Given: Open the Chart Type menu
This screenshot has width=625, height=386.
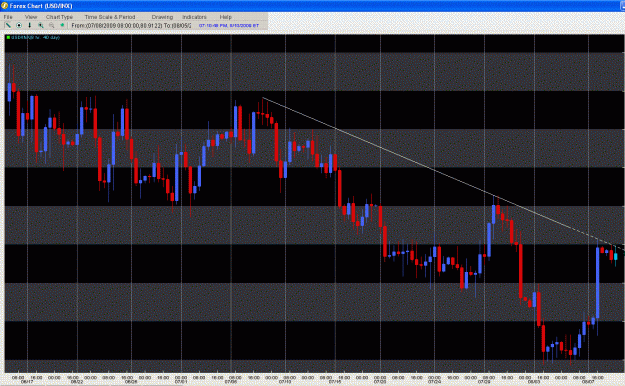Looking at the screenshot, I should 59,17.
